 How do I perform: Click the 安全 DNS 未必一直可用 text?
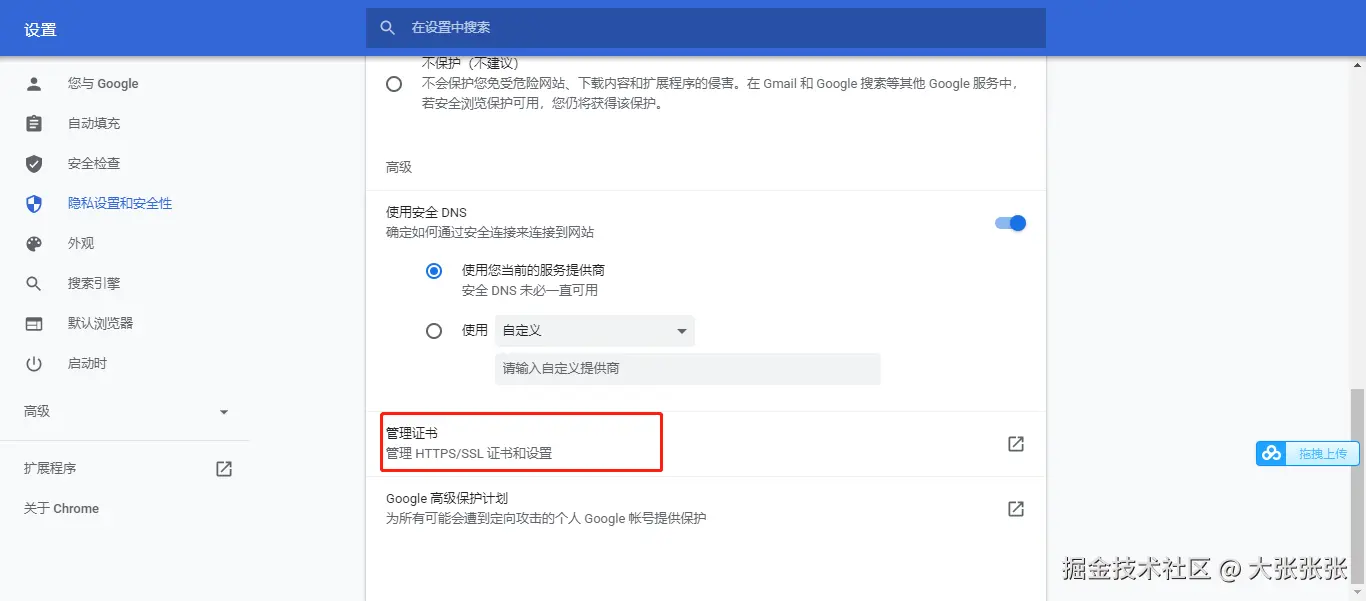[x=530, y=291]
